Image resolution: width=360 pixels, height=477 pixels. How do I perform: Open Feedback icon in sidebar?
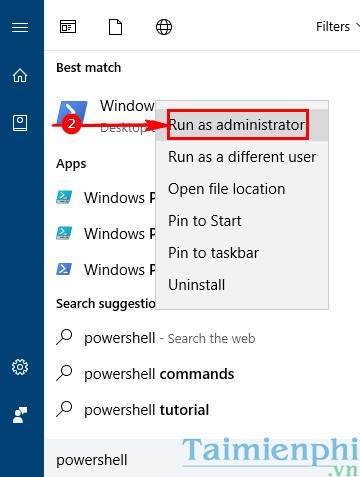click(x=20, y=415)
